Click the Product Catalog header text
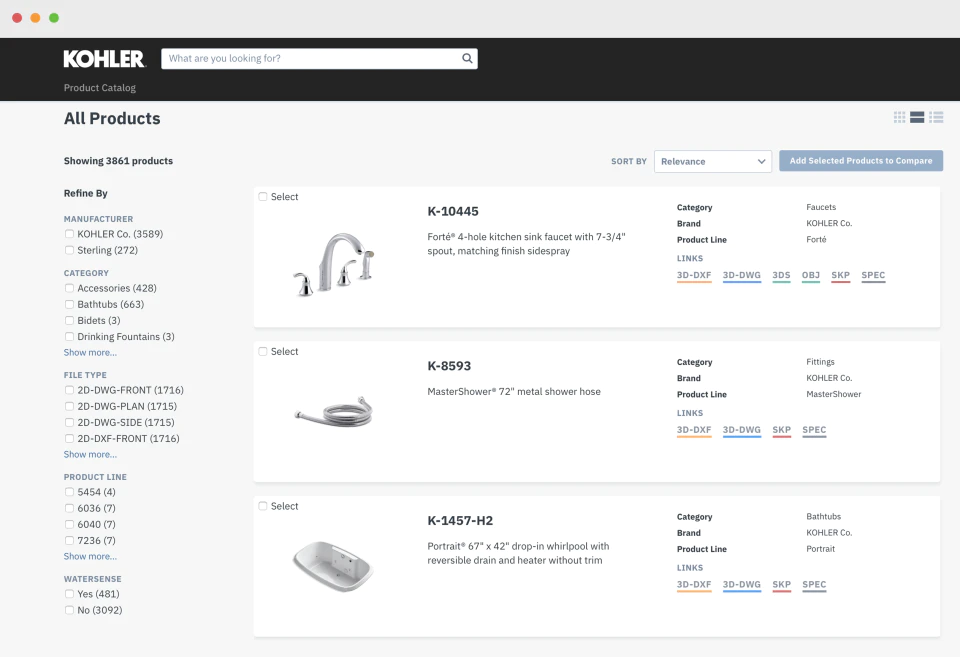Viewport: 960px width, 657px height. pos(100,88)
